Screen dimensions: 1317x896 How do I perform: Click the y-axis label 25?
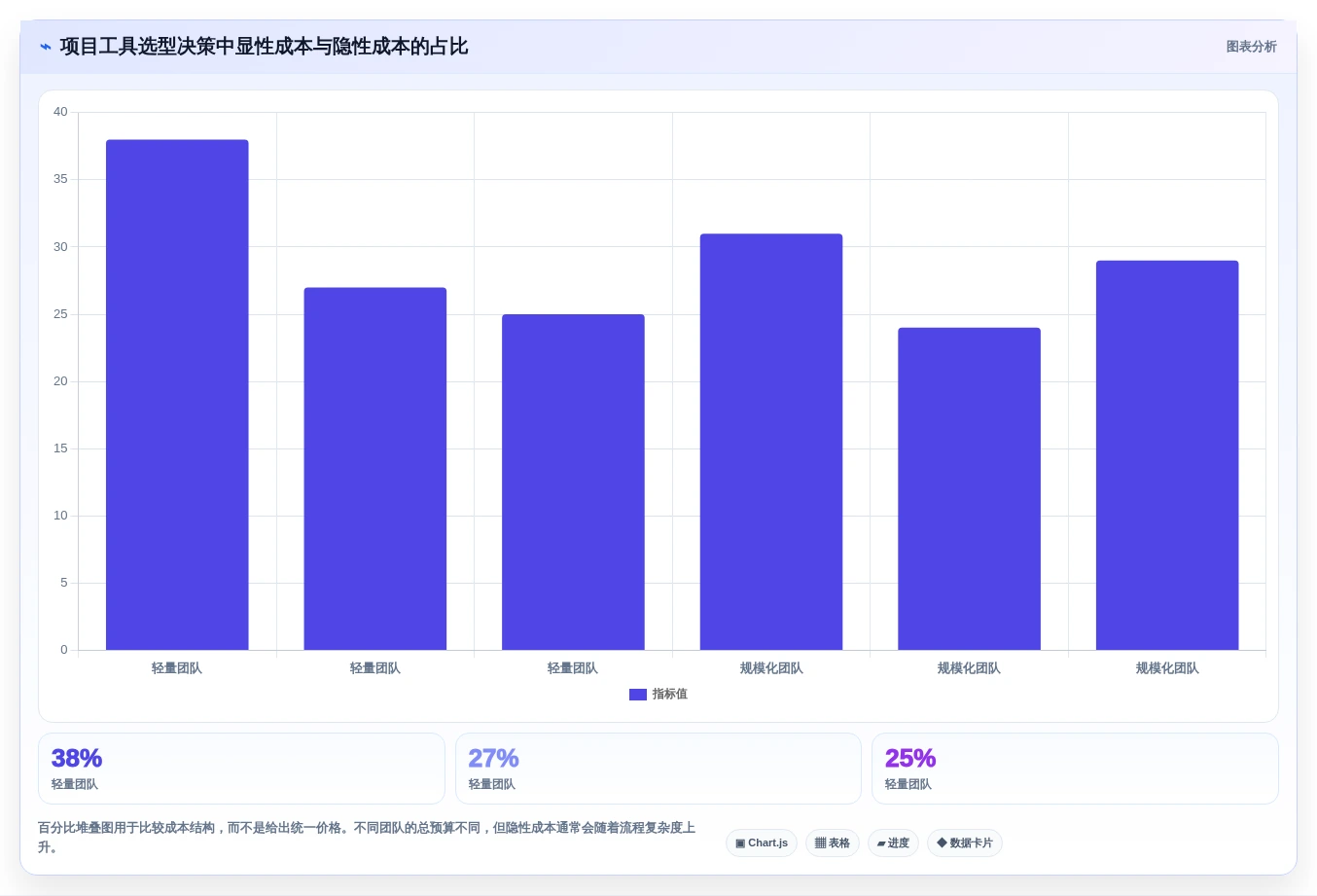tap(60, 314)
